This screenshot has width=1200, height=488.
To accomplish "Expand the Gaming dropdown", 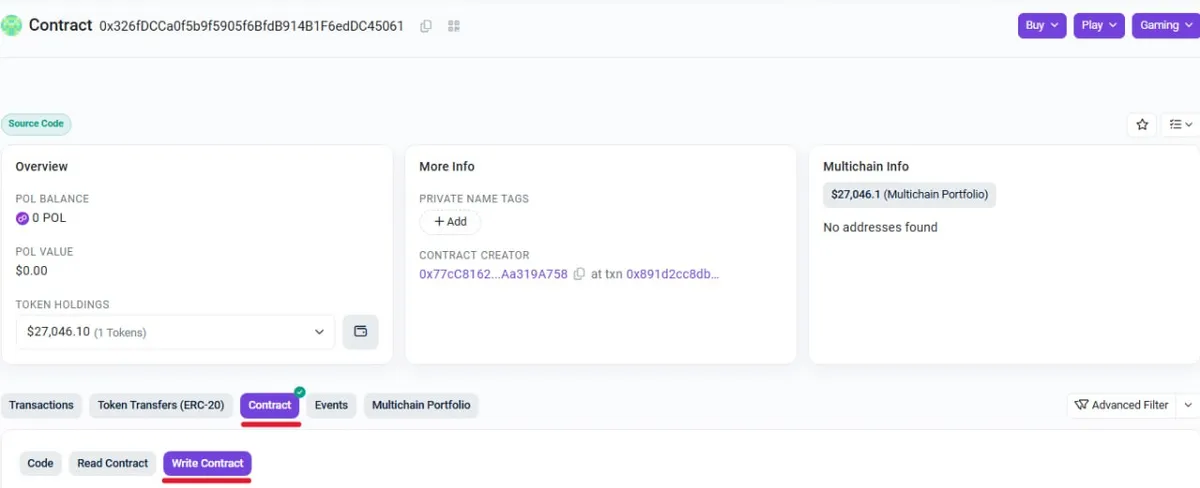I will (1165, 26).
